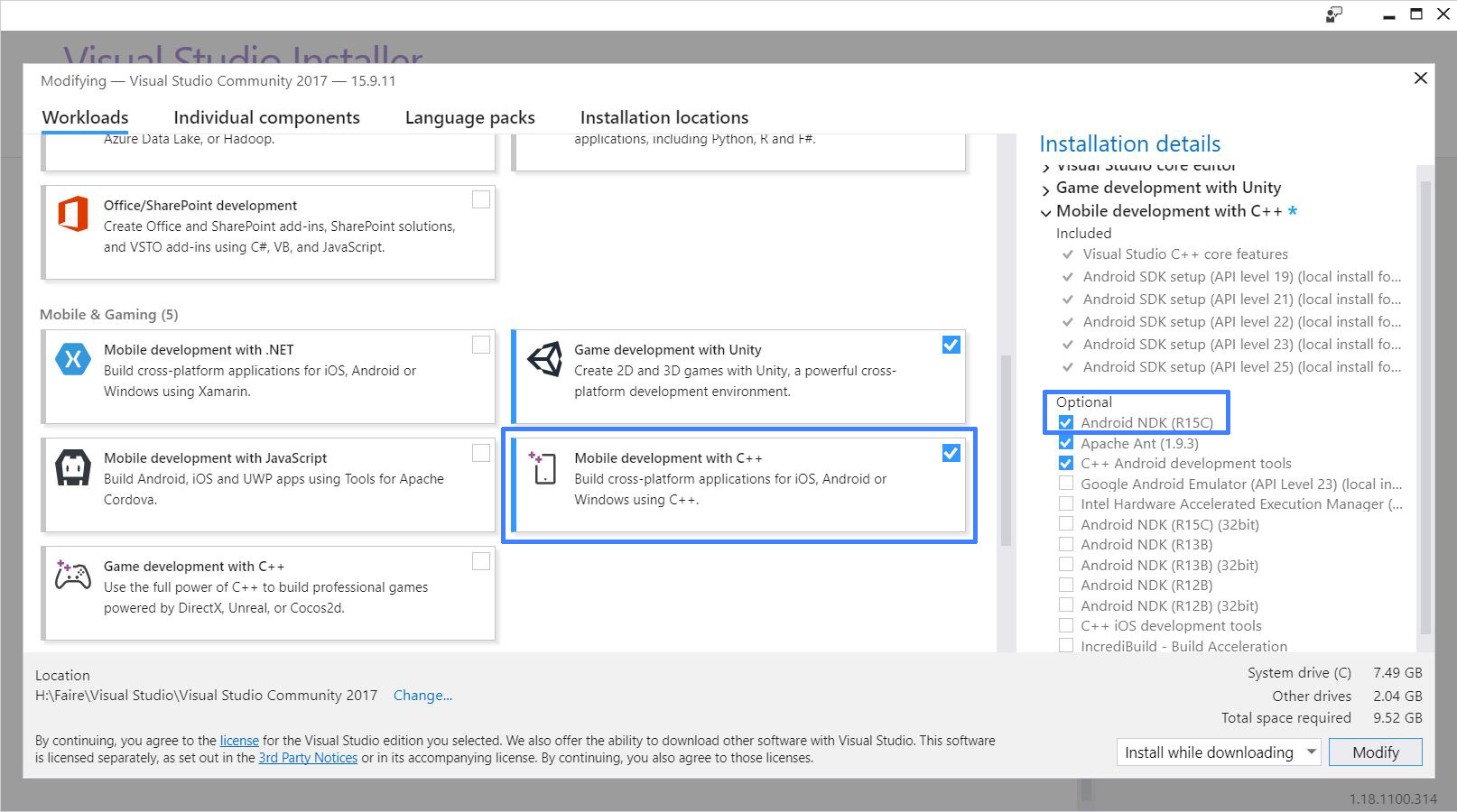Click the System drive (C) 7.49 GB value

[1397, 672]
